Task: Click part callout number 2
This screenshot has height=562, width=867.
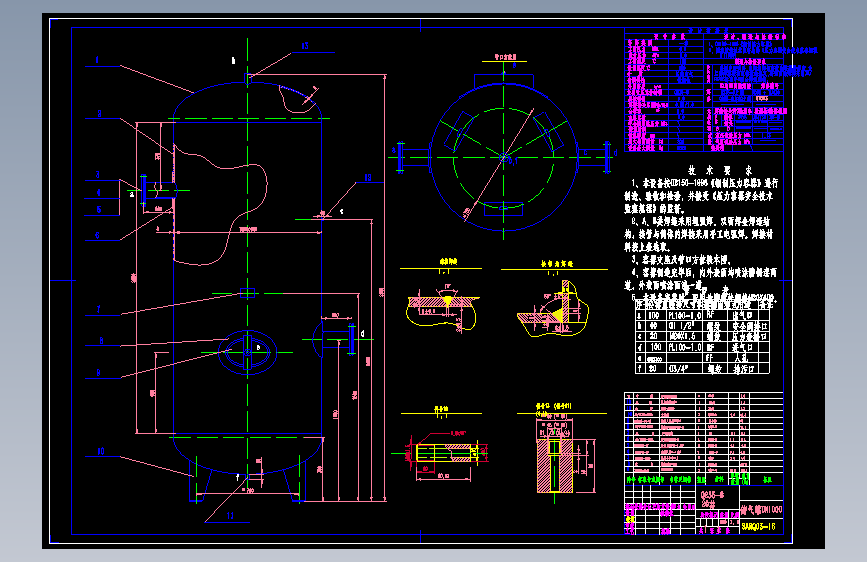Action: [100, 113]
